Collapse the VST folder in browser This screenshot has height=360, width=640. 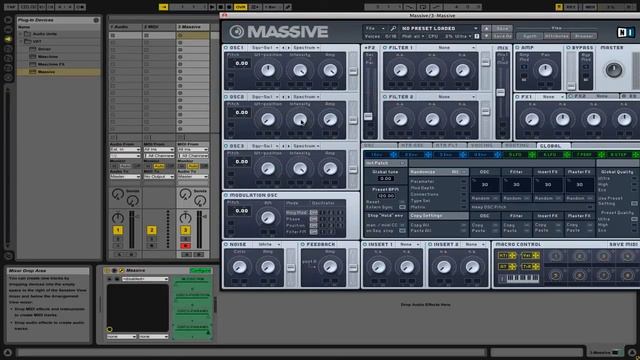click(x=21, y=41)
